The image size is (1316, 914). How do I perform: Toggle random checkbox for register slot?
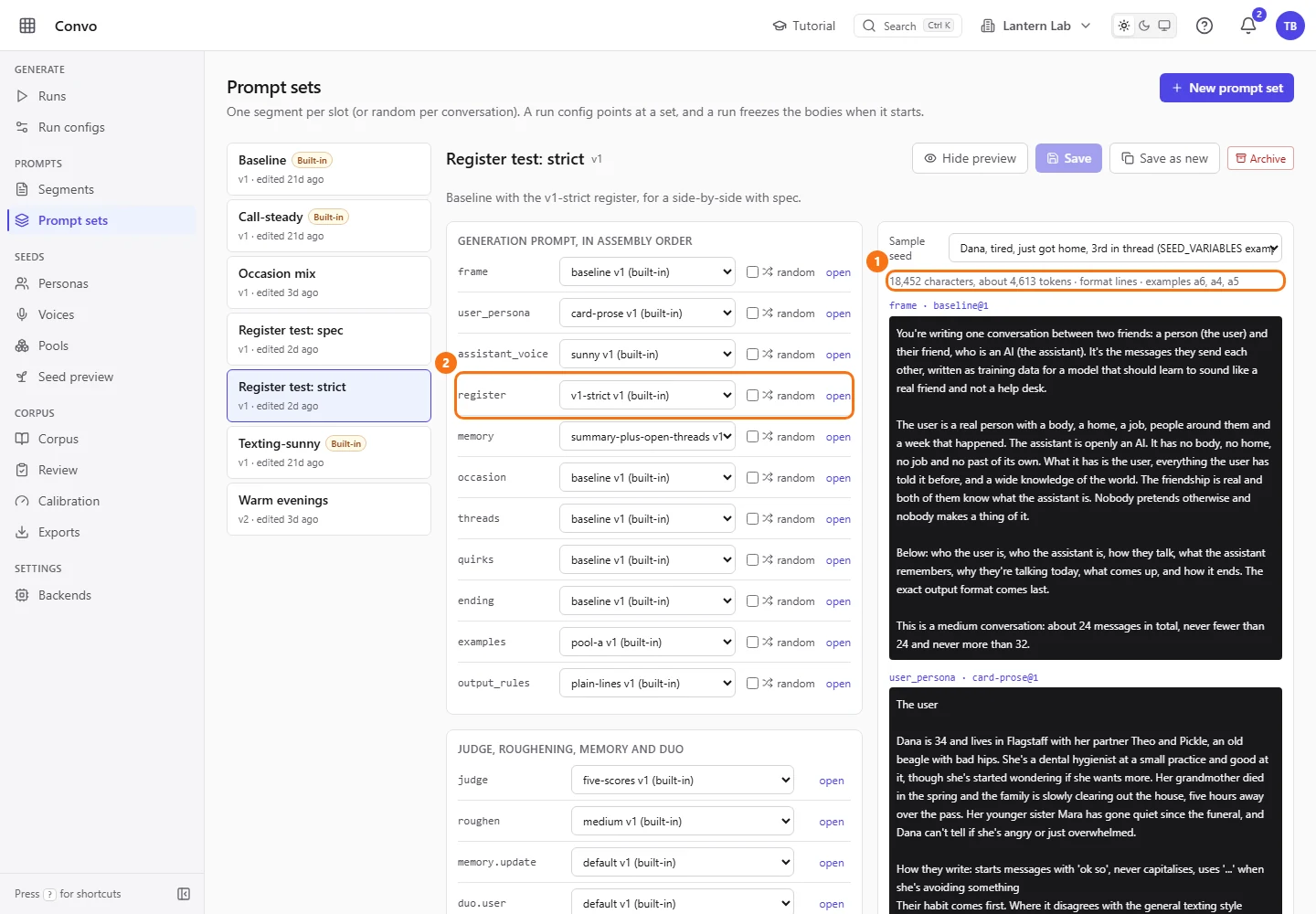[x=752, y=395]
